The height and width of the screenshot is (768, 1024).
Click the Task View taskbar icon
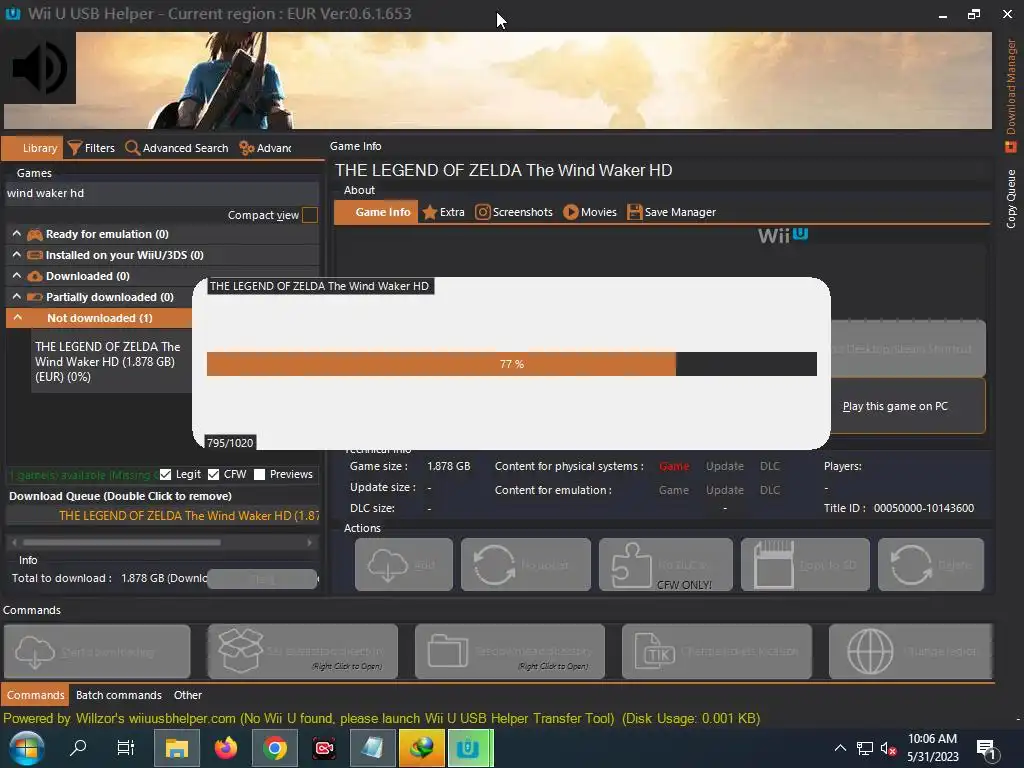(x=125, y=748)
